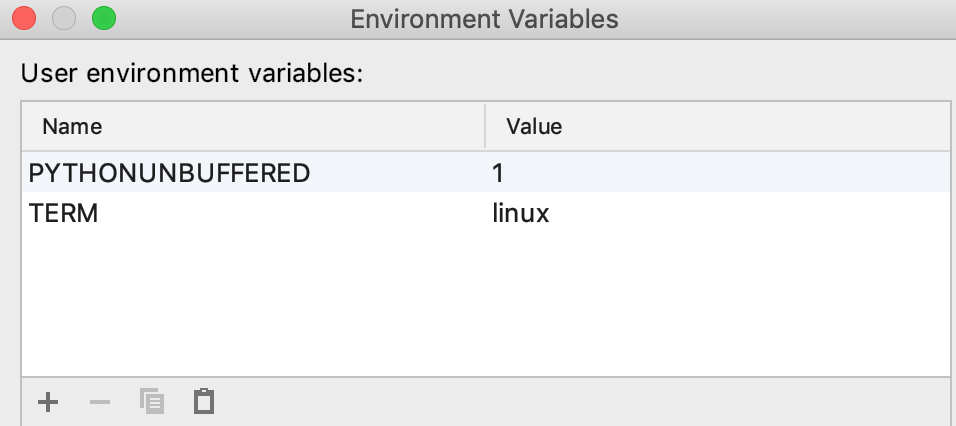
Task: Sort by the Name column header
Action: [x=72, y=127]
